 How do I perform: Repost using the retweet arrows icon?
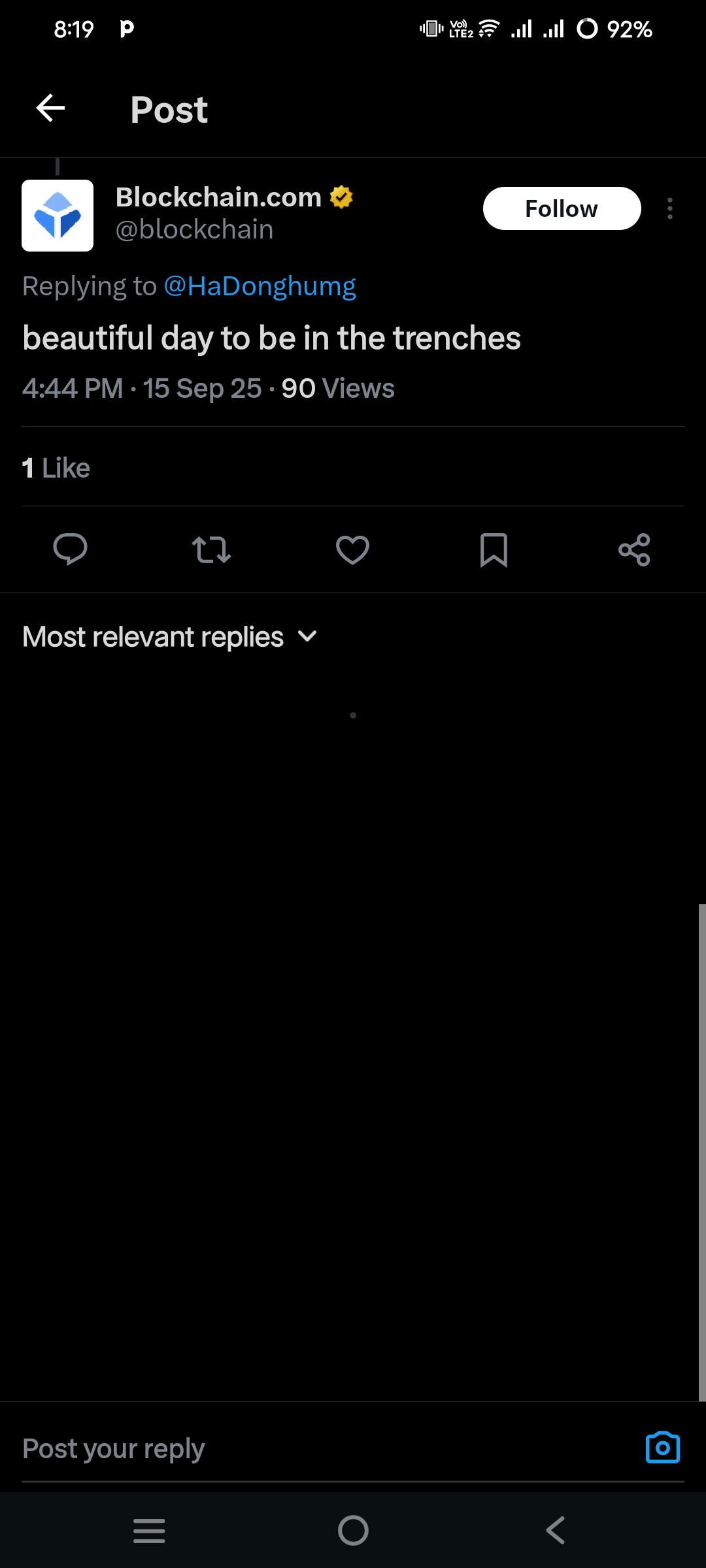[x=211, y=549]
